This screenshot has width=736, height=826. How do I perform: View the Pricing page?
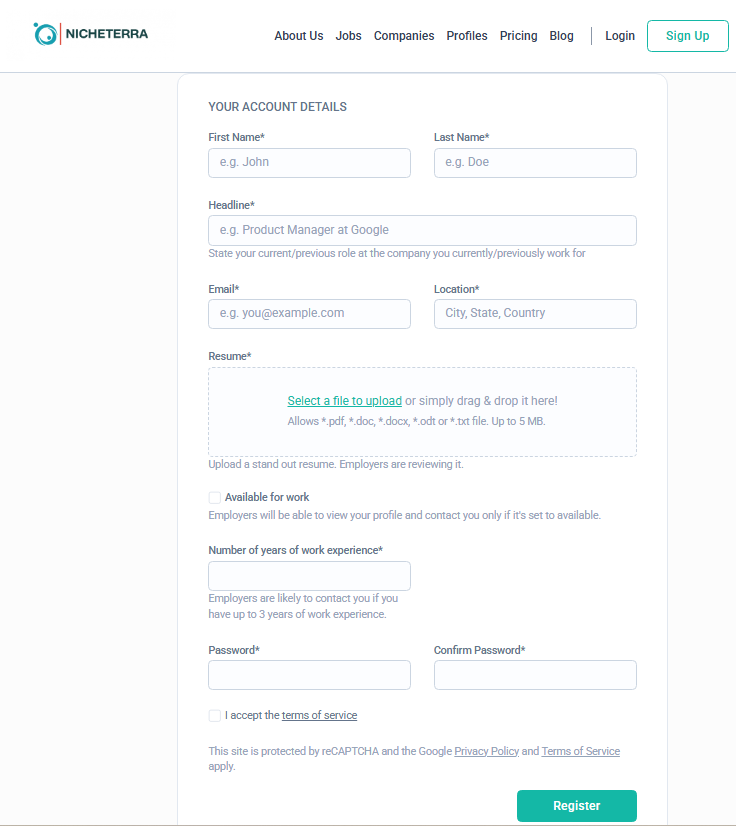tap(518, 36)
